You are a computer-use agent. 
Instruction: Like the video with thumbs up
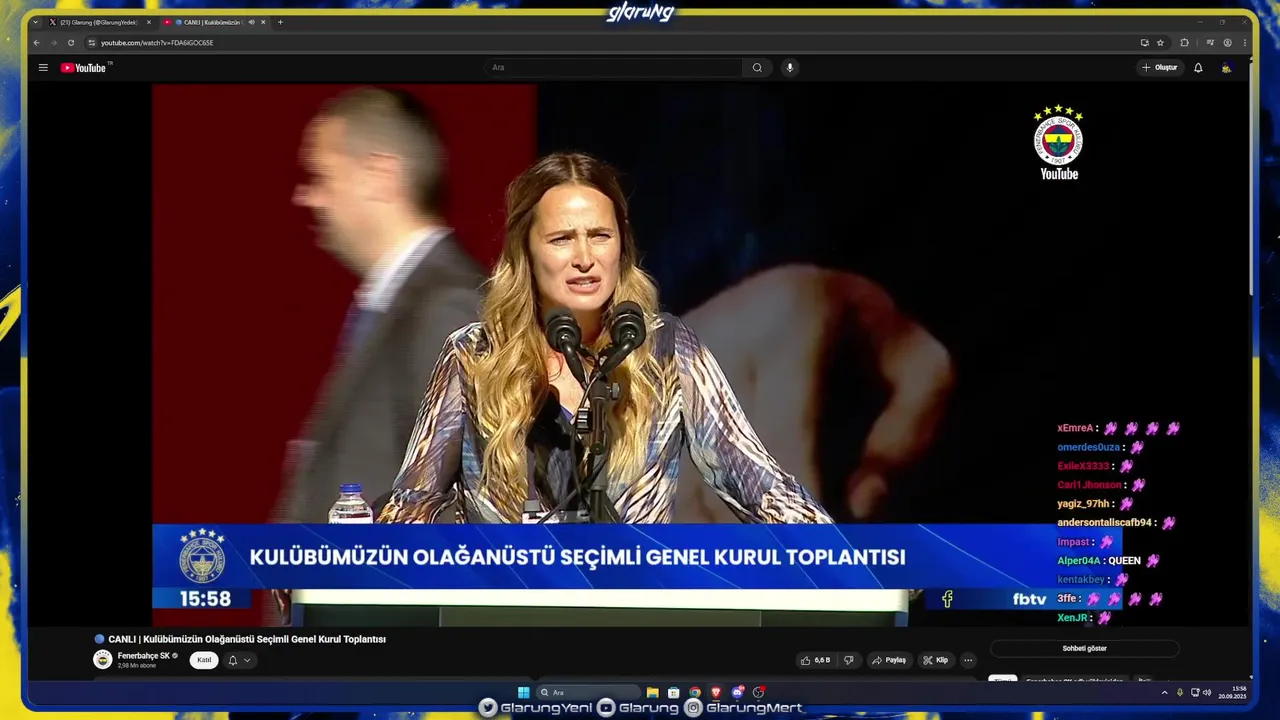(x=814, y=660)
